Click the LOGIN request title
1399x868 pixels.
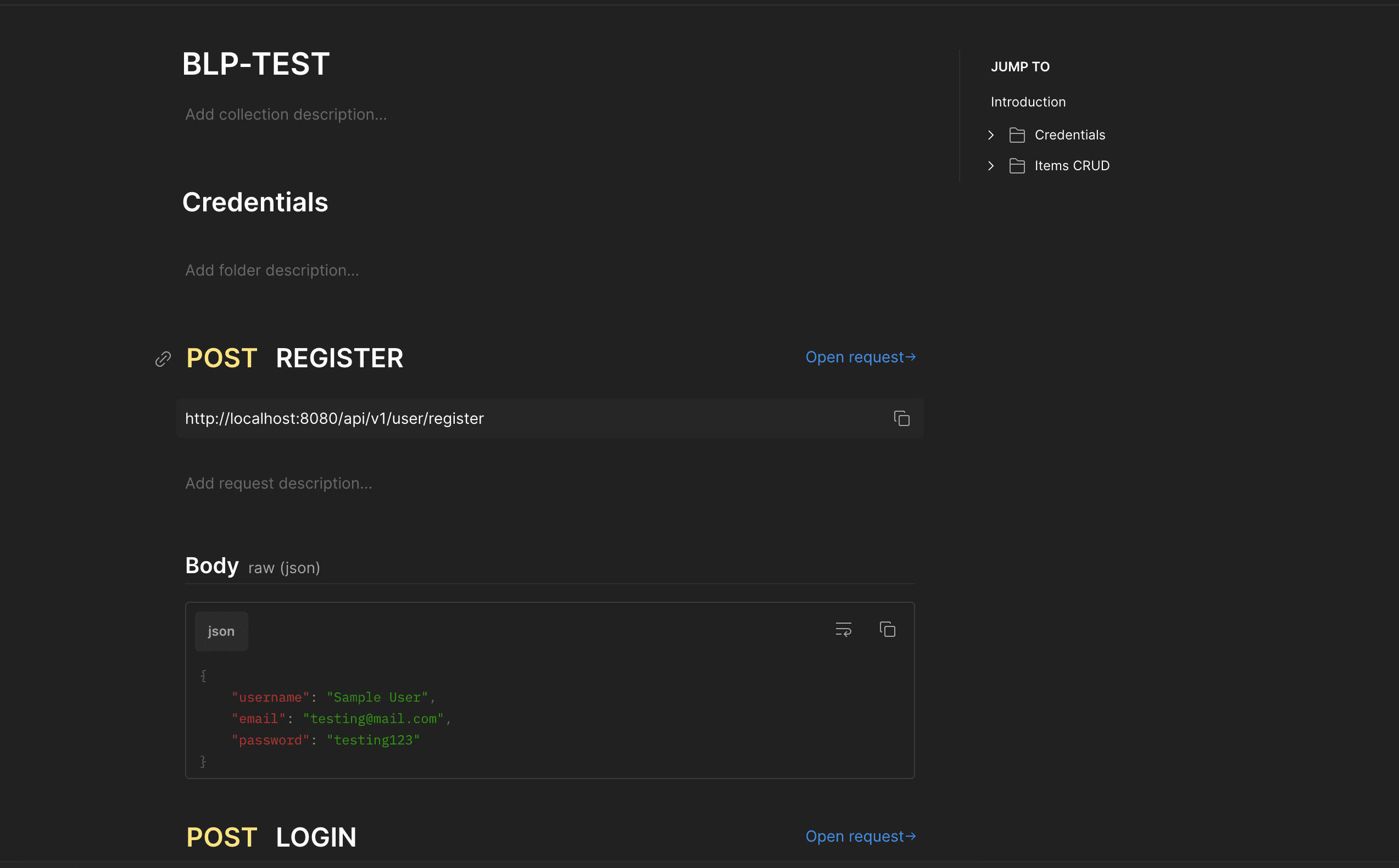point(316,838)
